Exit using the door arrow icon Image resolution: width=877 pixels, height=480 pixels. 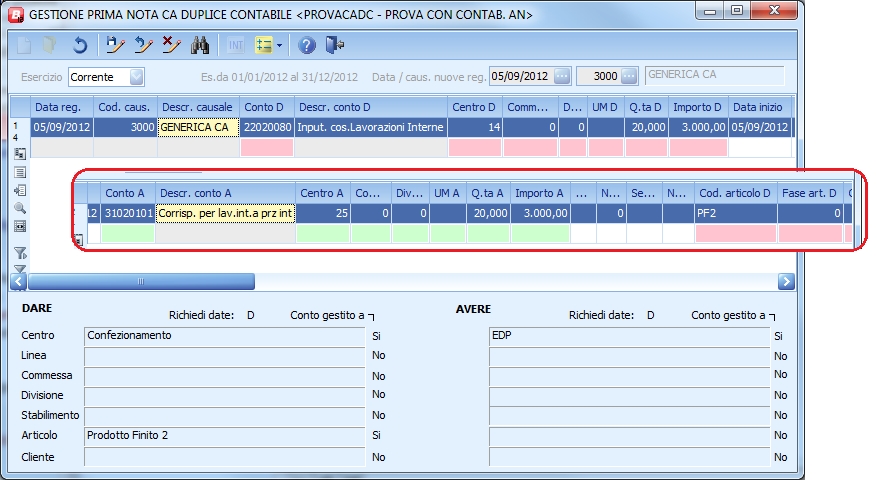coord(334,45)
